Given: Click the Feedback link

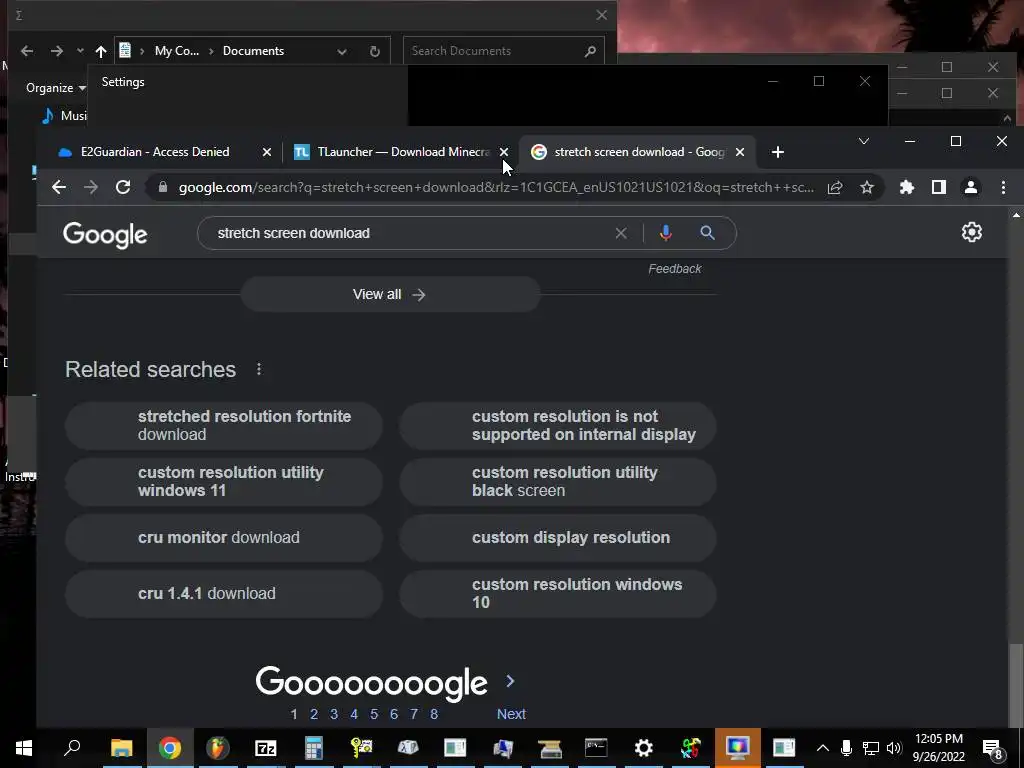Looking at the screenshot, I should point(675,269).
